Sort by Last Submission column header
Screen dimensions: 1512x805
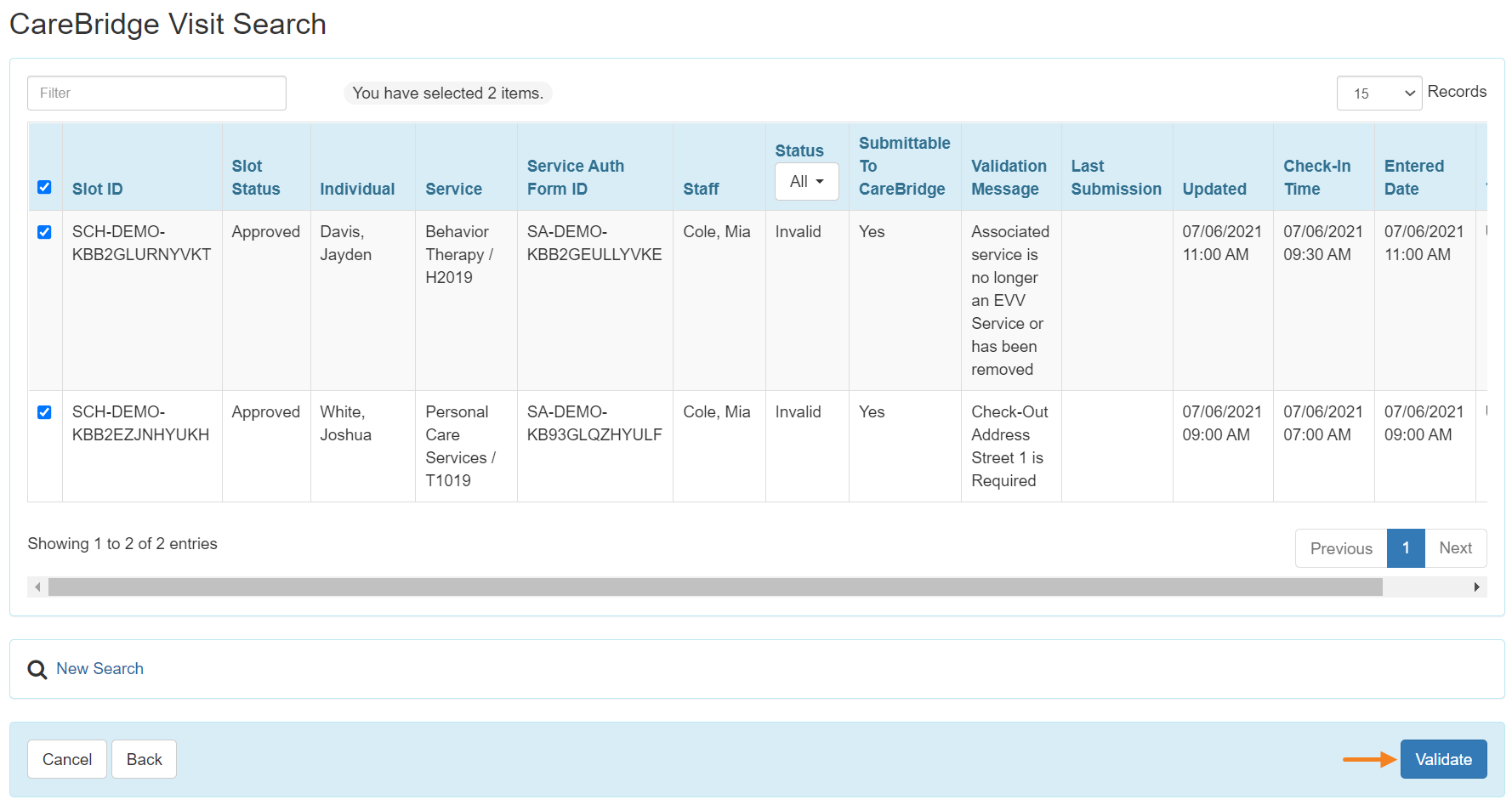tap(1116, 178)
